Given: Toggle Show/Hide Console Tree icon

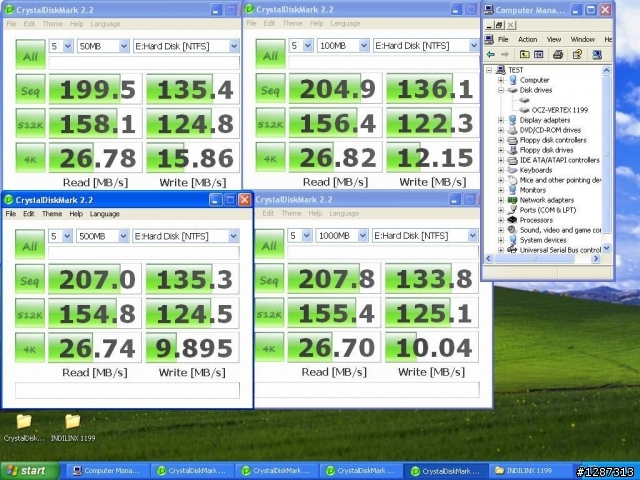Looking at the screenshot, I should point(539,54).
